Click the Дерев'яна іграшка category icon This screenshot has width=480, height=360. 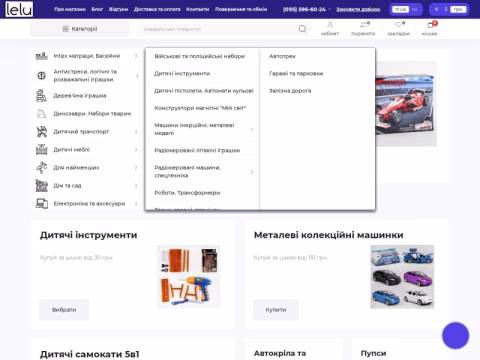(42, 96)
